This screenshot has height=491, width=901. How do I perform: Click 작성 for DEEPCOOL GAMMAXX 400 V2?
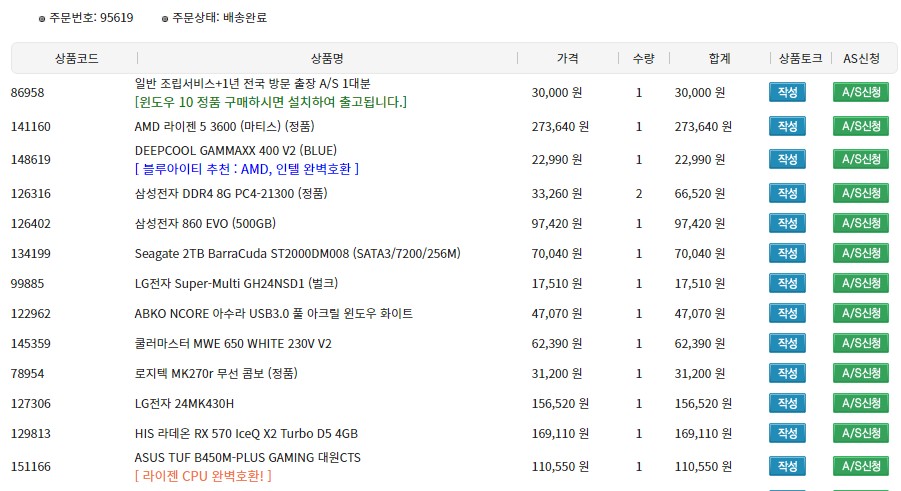tap(787, 159)
